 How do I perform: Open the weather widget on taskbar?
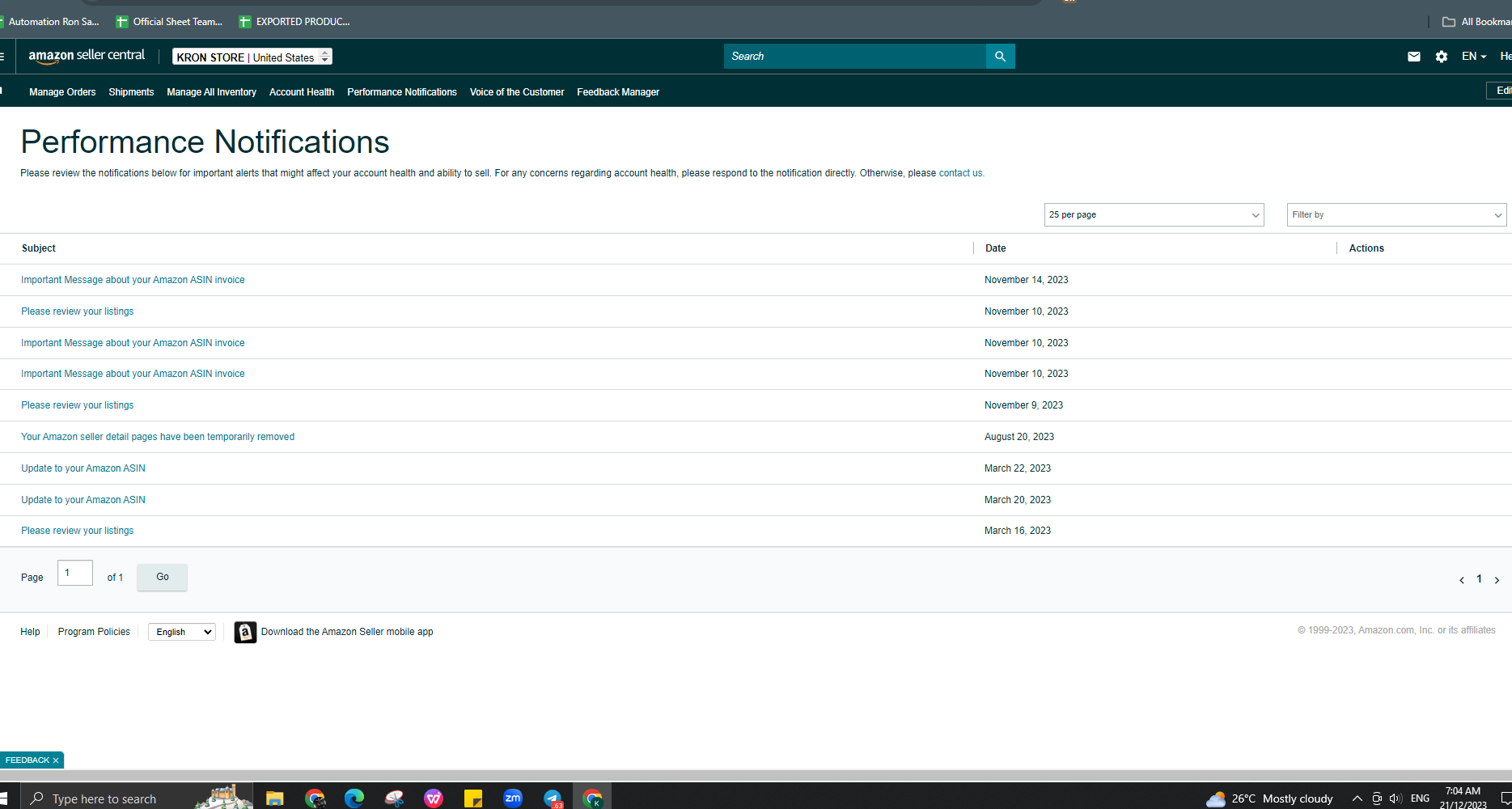[x=1269, y=798]
